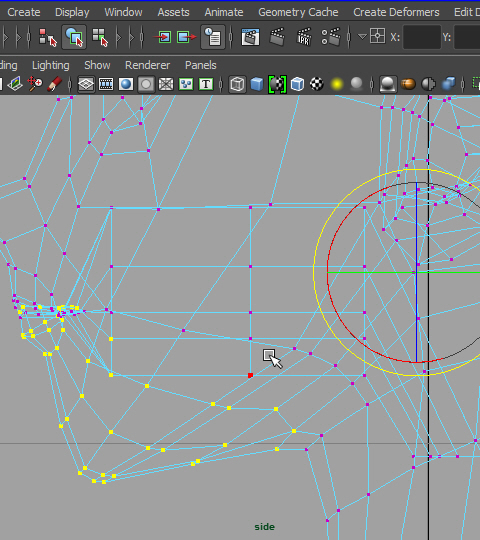
Task: Toggle the Film Gate display
Action: (x=106, y=84)
